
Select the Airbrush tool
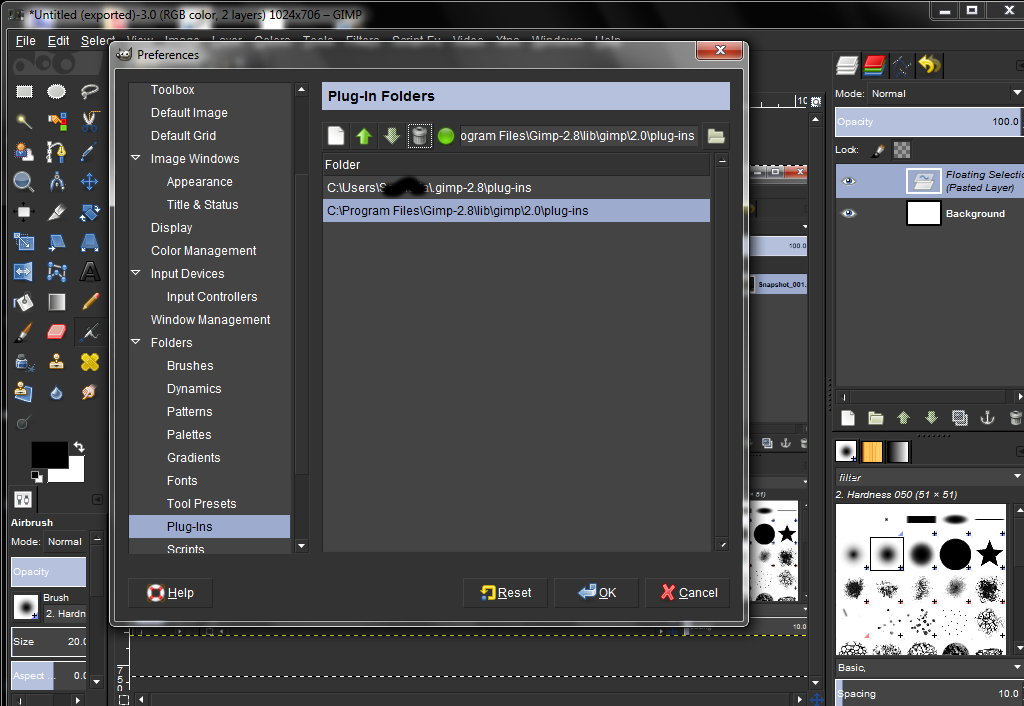89,332
